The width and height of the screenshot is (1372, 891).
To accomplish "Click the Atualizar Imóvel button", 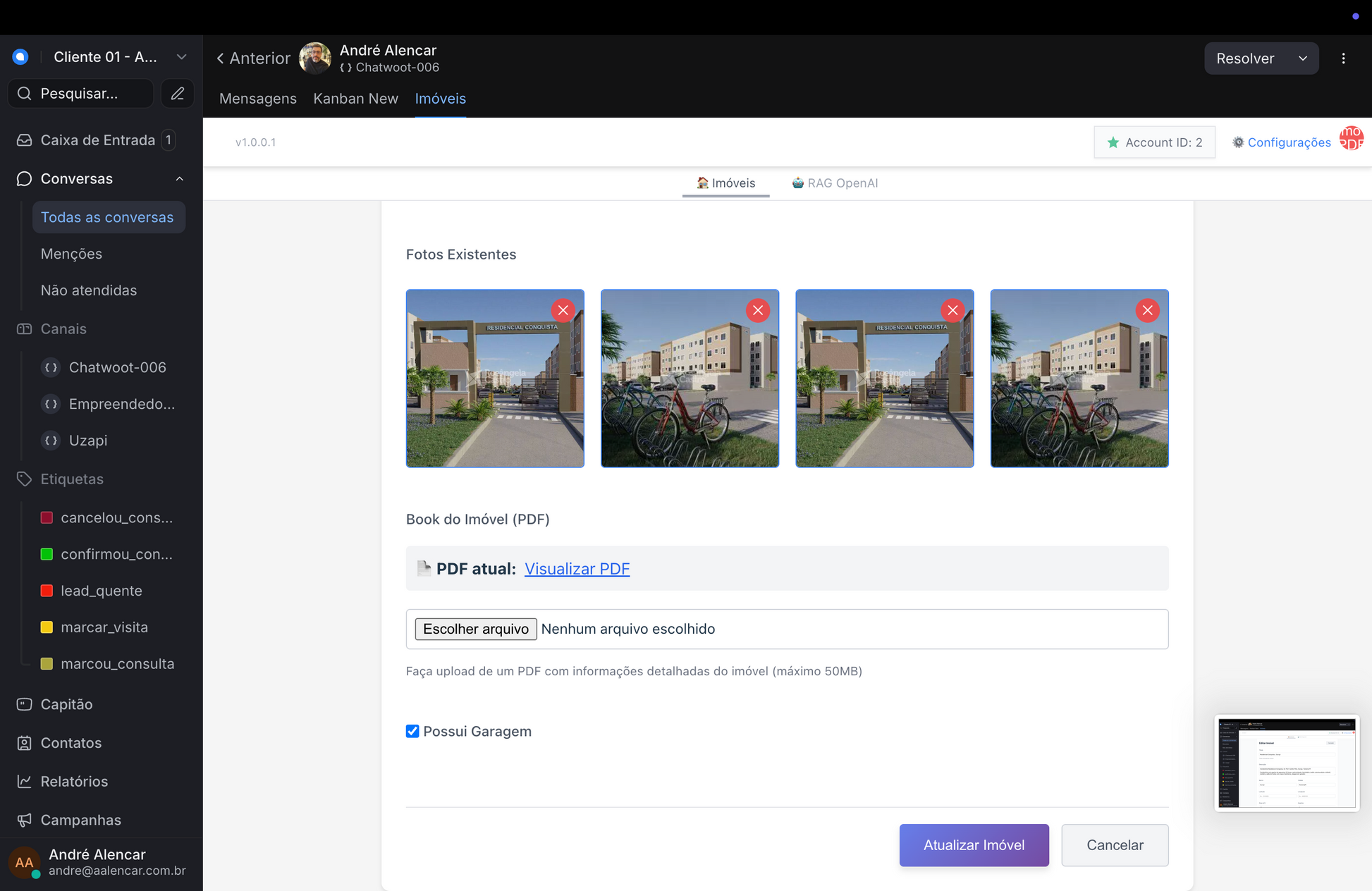I will 974,844.
